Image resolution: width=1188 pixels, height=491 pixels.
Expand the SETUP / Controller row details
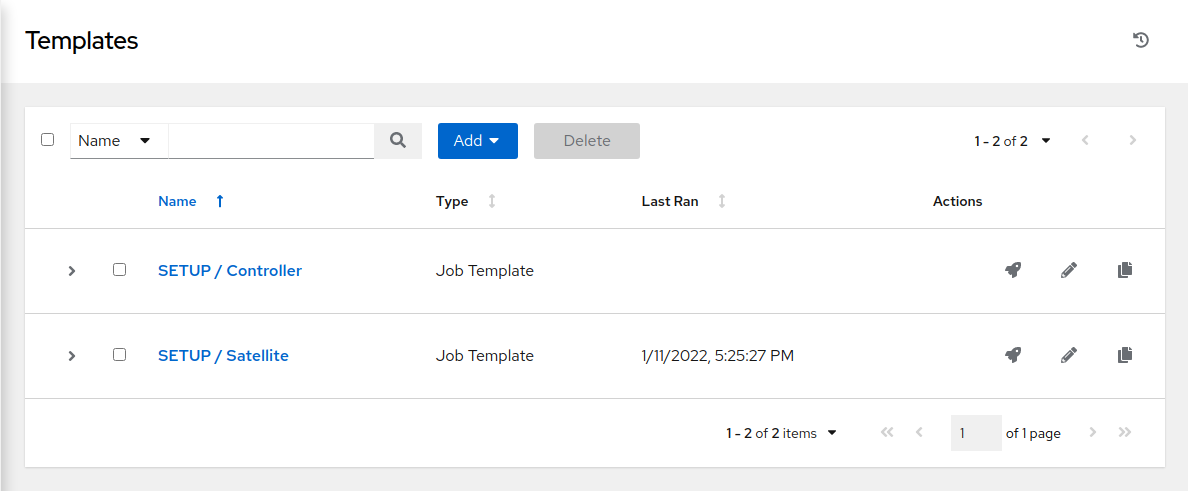click(72, 271)
